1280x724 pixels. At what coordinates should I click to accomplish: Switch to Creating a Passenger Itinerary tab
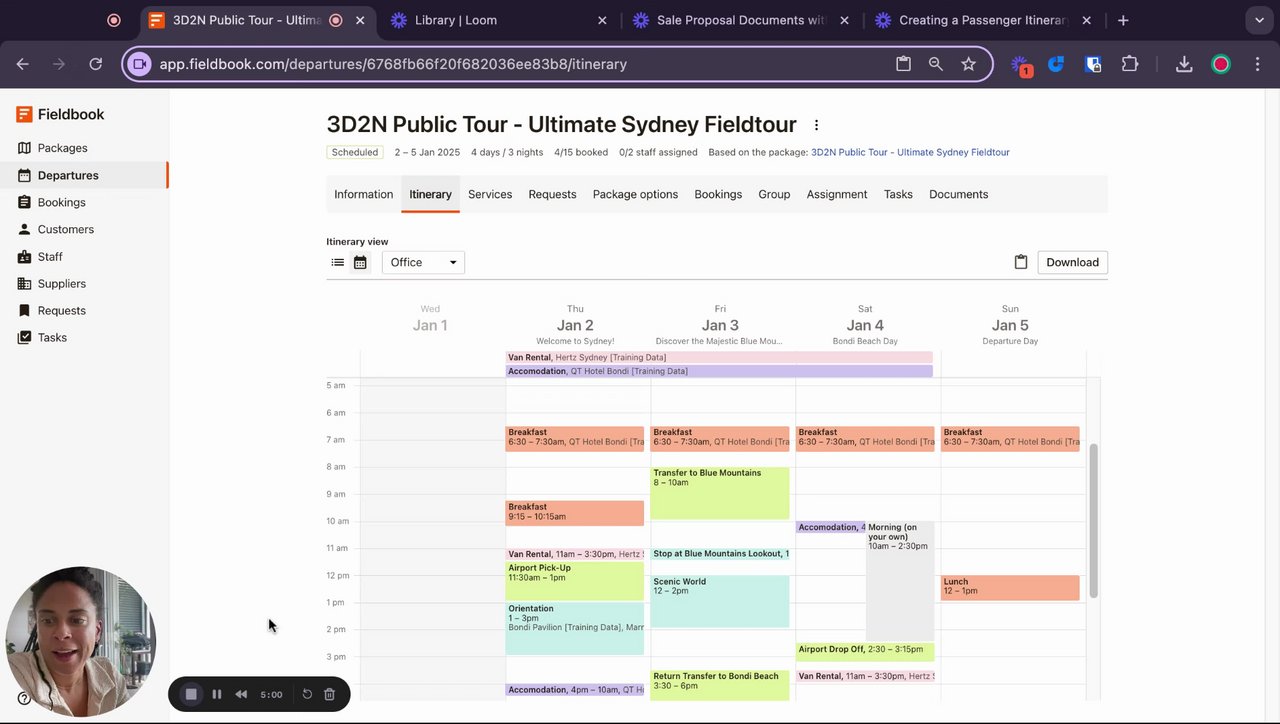984,20
